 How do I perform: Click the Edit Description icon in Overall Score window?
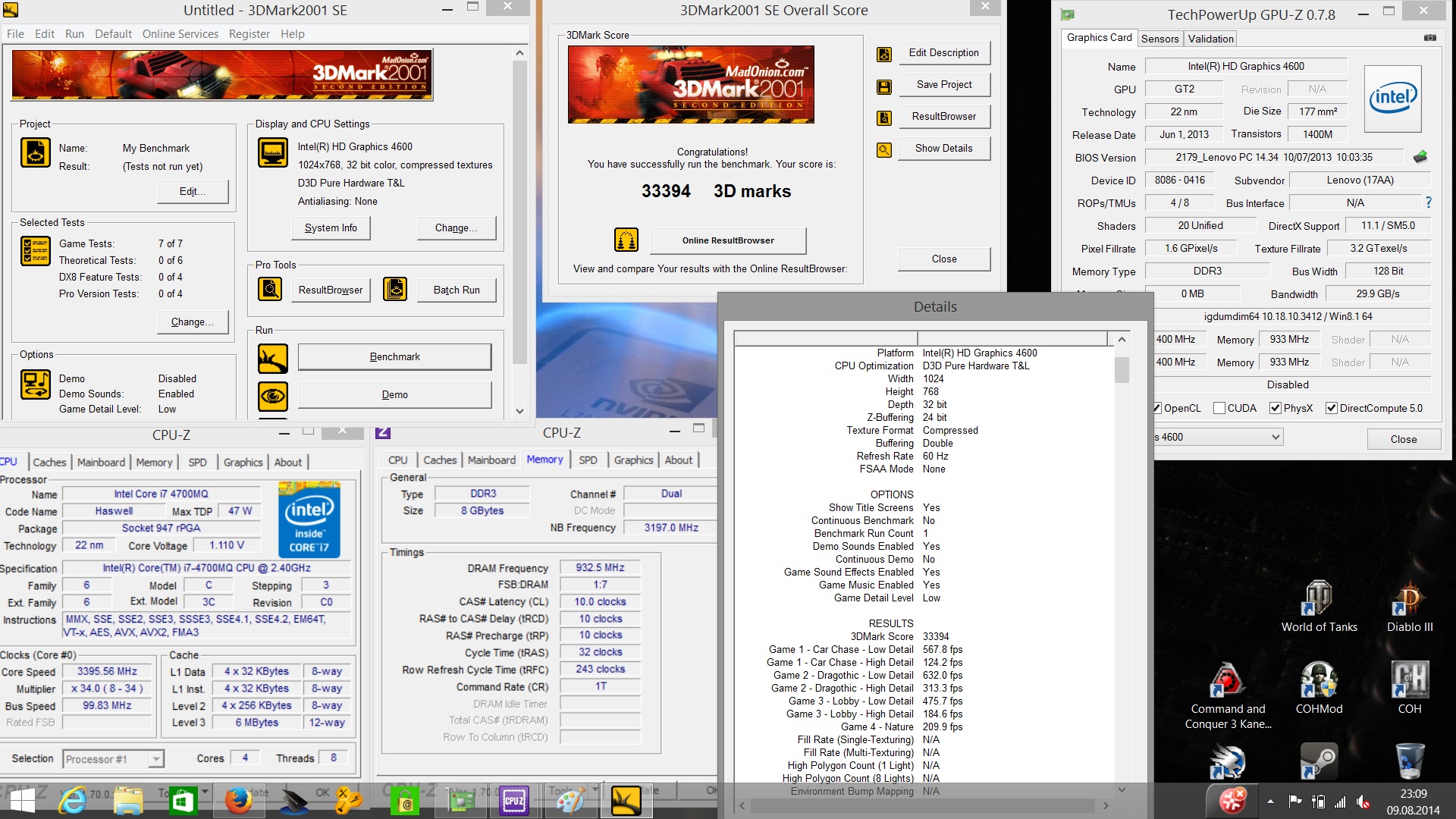tap(883, 55)
